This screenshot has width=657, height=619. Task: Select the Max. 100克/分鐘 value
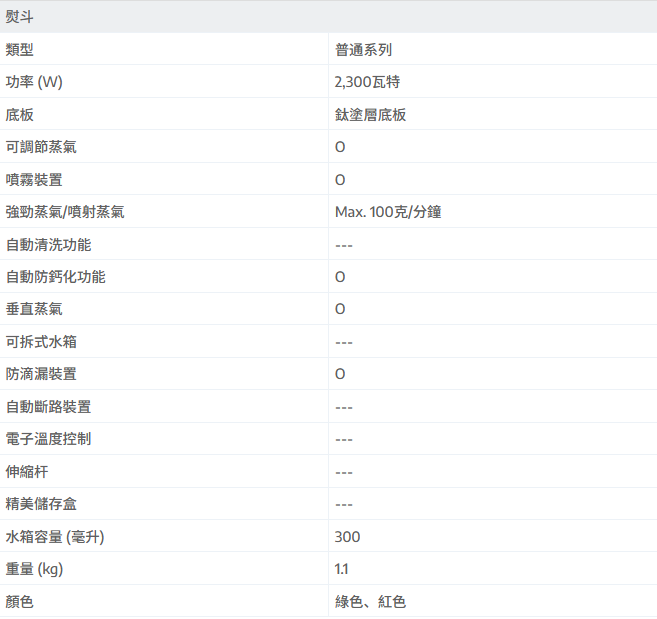click(x=388, y=212)
